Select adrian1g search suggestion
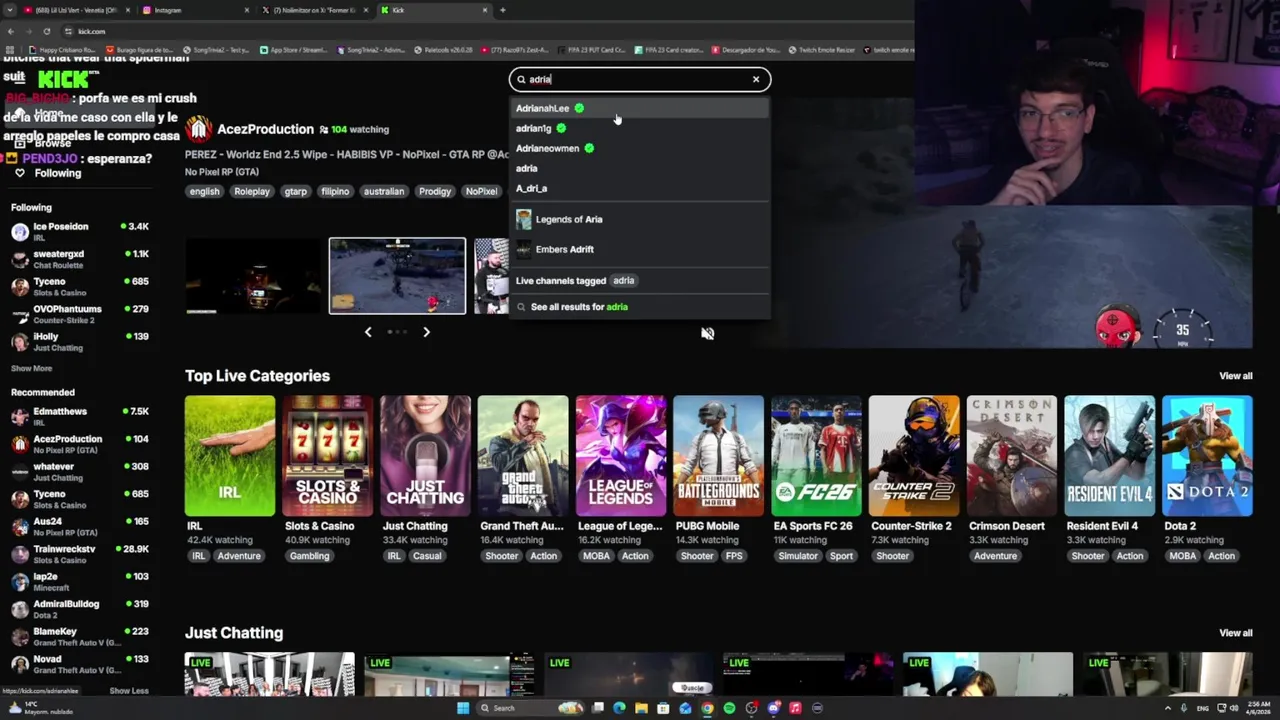The height and width of the screenshot is (720, 1280). coord(640,128)
